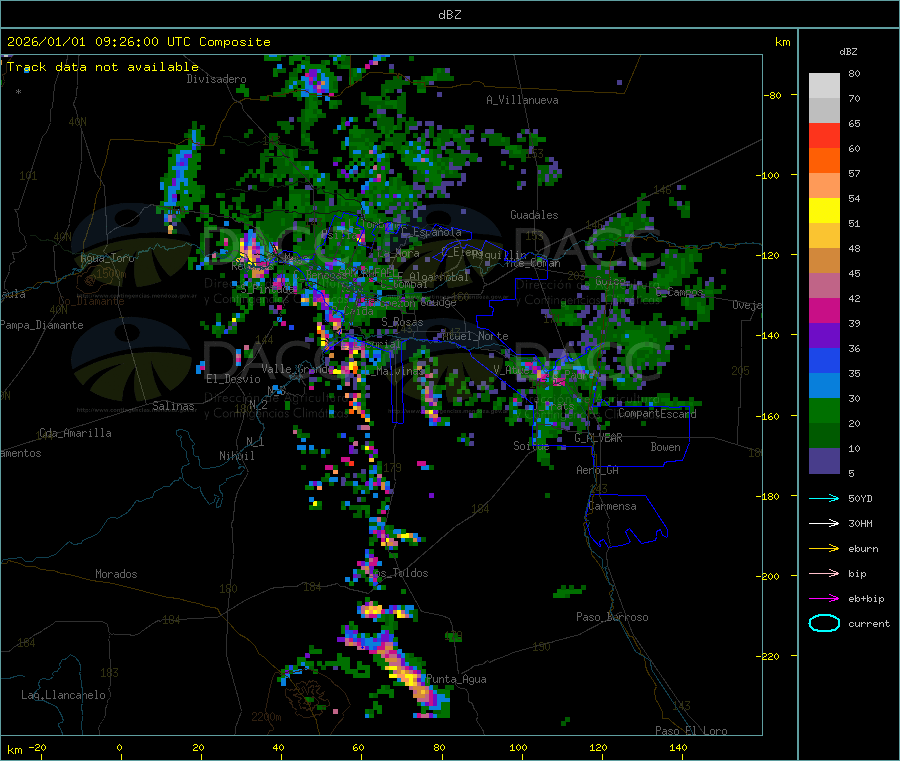Click the pink bip arrow legend icon

(824, 573)
